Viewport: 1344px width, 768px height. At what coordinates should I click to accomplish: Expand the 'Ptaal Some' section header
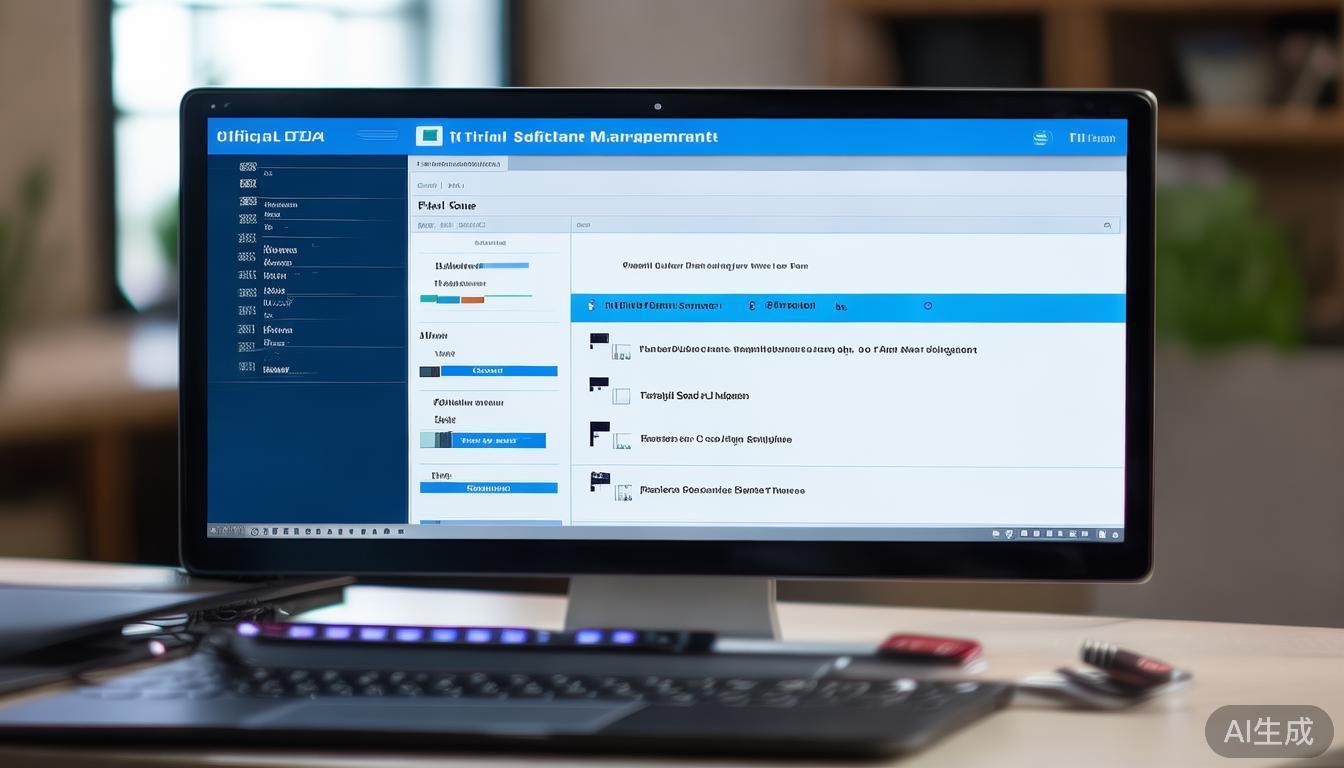click(447, 205)
